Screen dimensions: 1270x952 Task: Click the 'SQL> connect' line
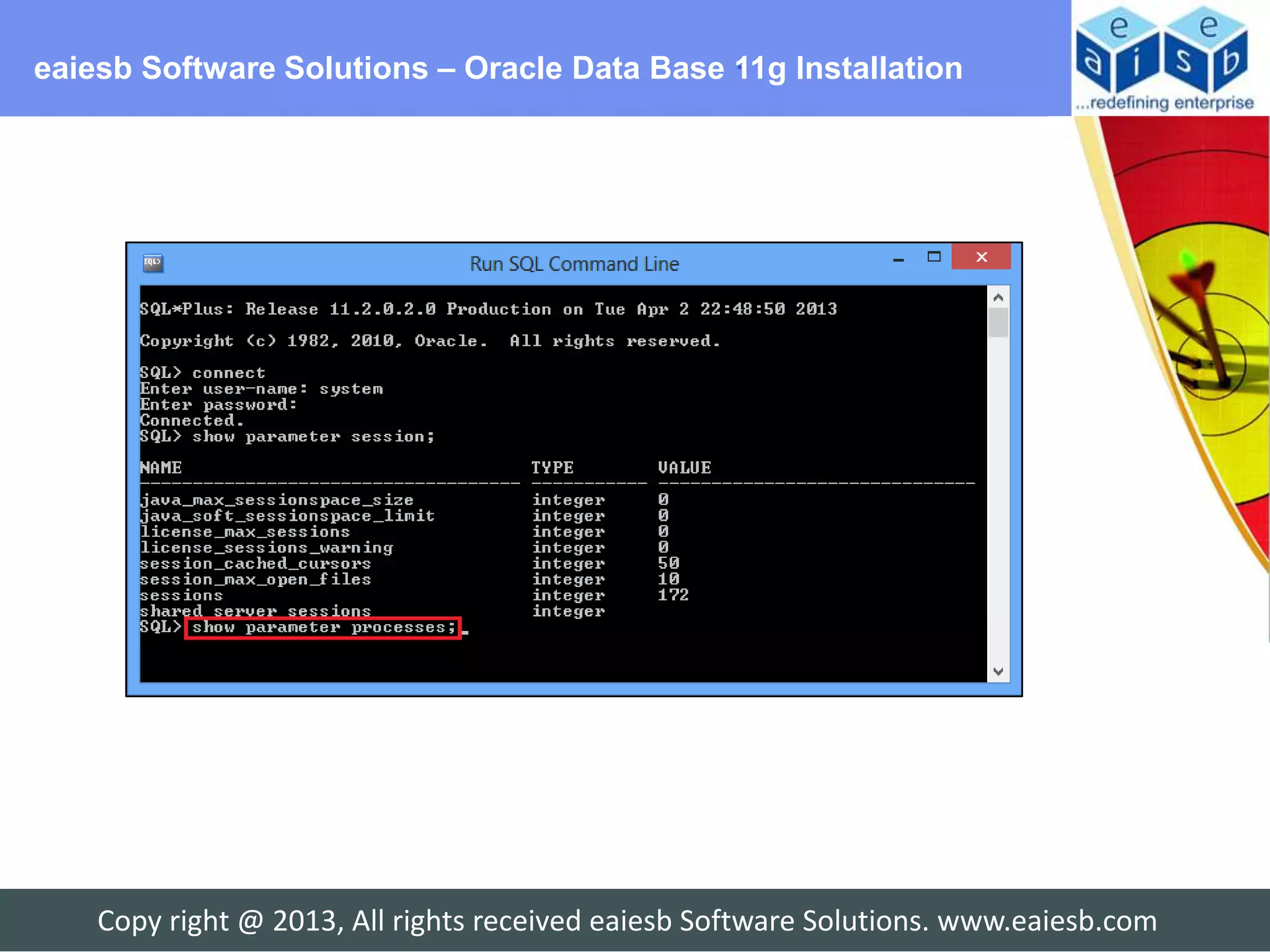pos(203,372)
